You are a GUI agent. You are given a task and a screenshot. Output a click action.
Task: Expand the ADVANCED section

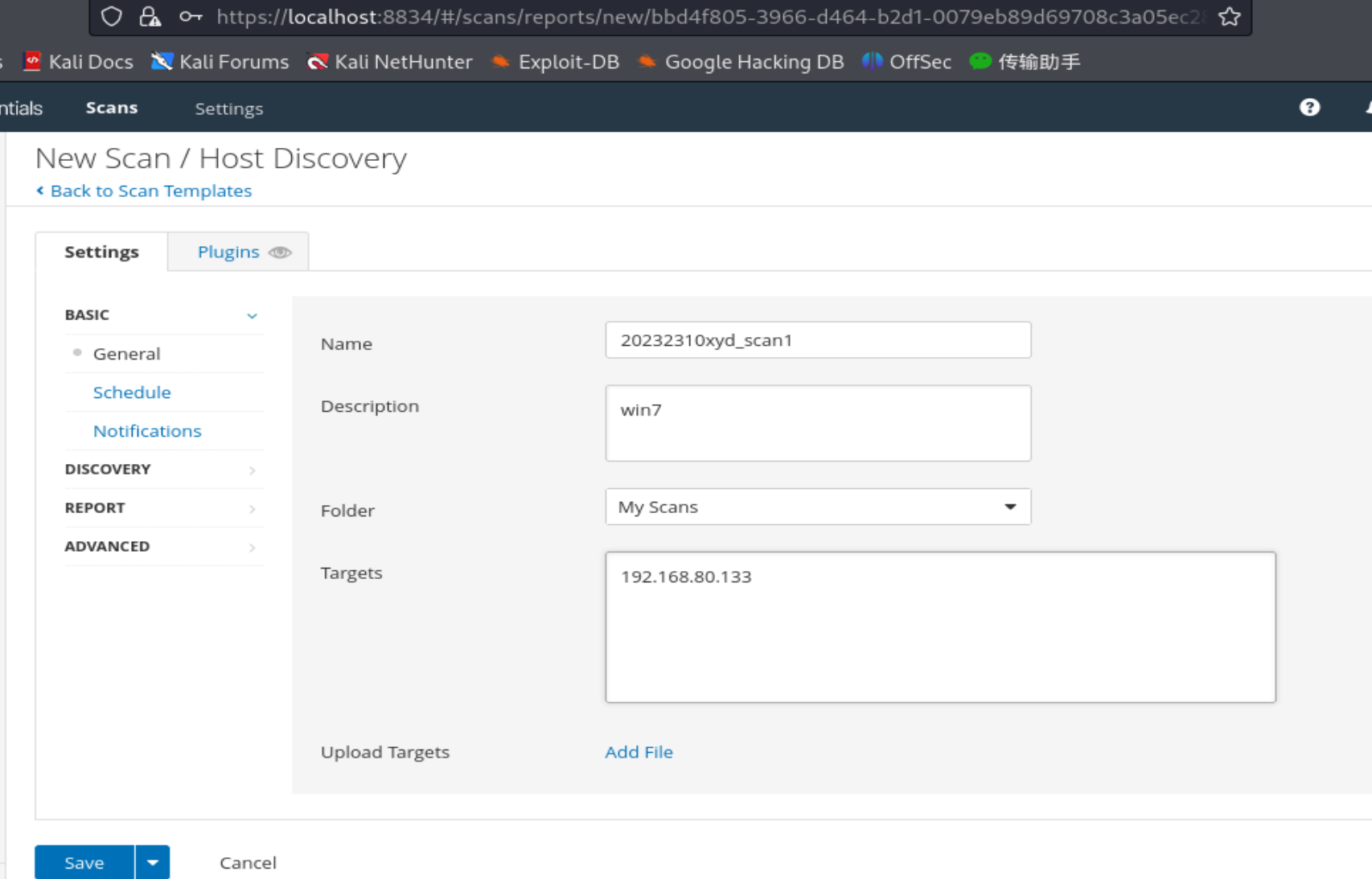[163, 547]
